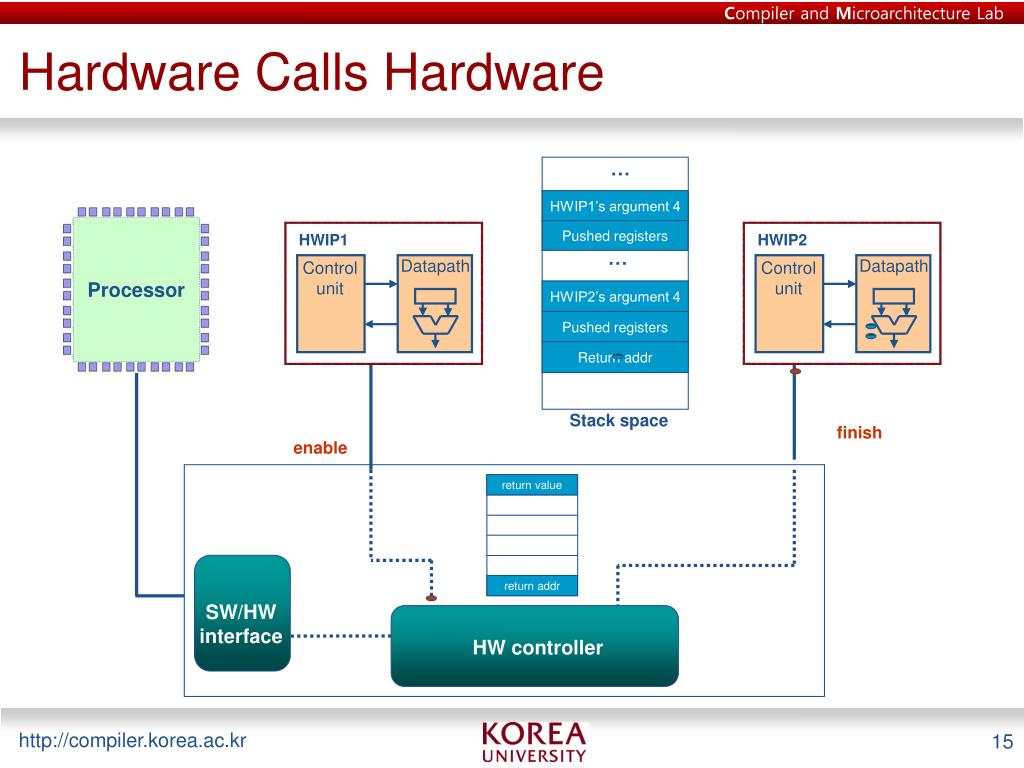Select the HWIP1 Control unit block
This screenshot has height=768, width=1024.
(x=330, y=304)
